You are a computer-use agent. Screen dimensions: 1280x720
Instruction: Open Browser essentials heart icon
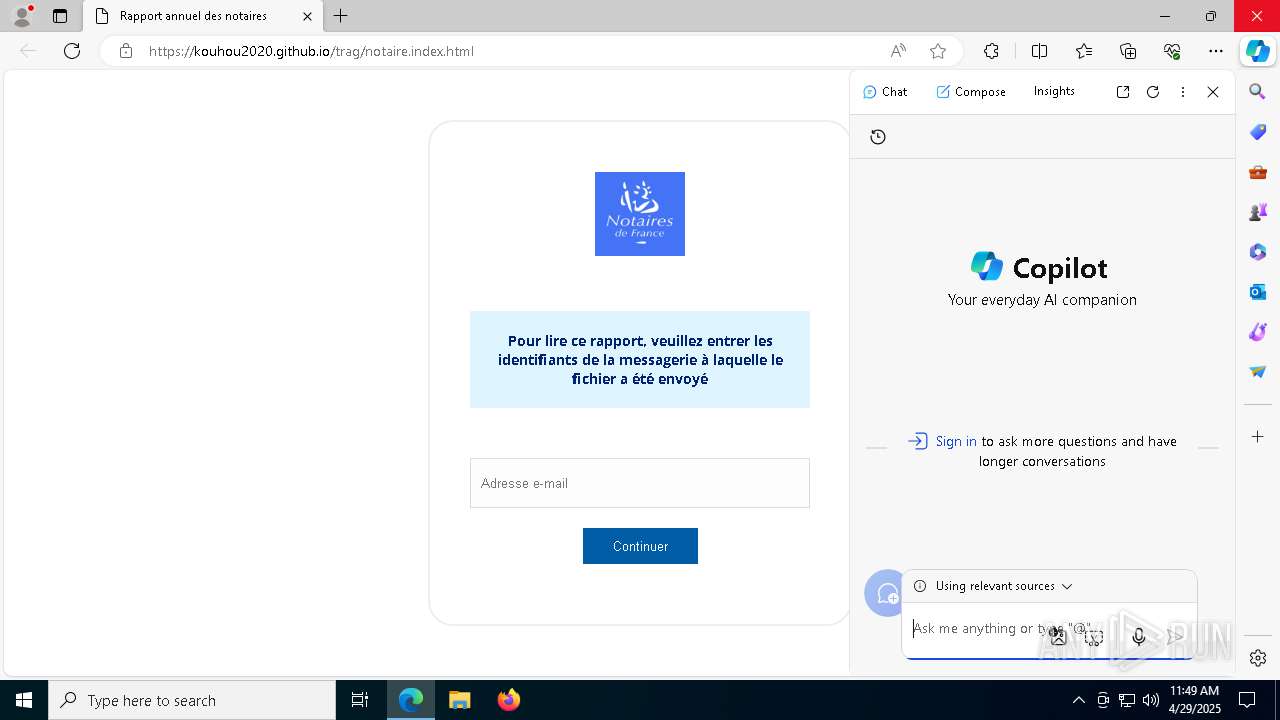click(x=1172, y=51)
